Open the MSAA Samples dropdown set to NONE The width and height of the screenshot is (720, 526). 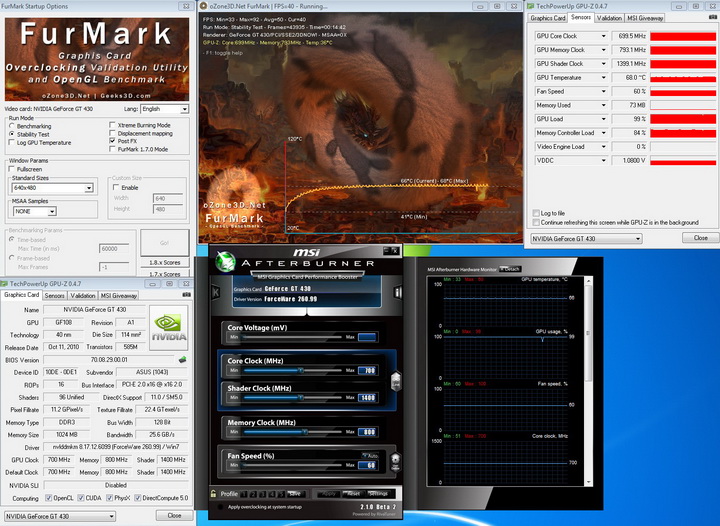click(x=34, y=211)
